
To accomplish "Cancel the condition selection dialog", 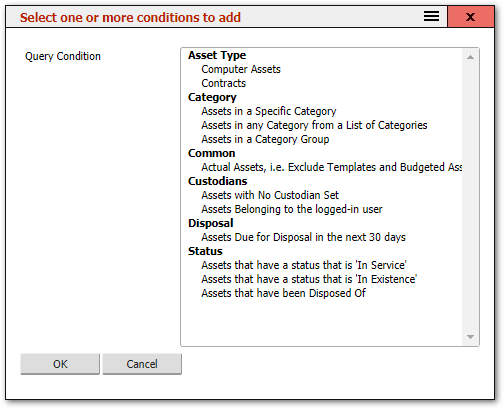I will (142, 364).
